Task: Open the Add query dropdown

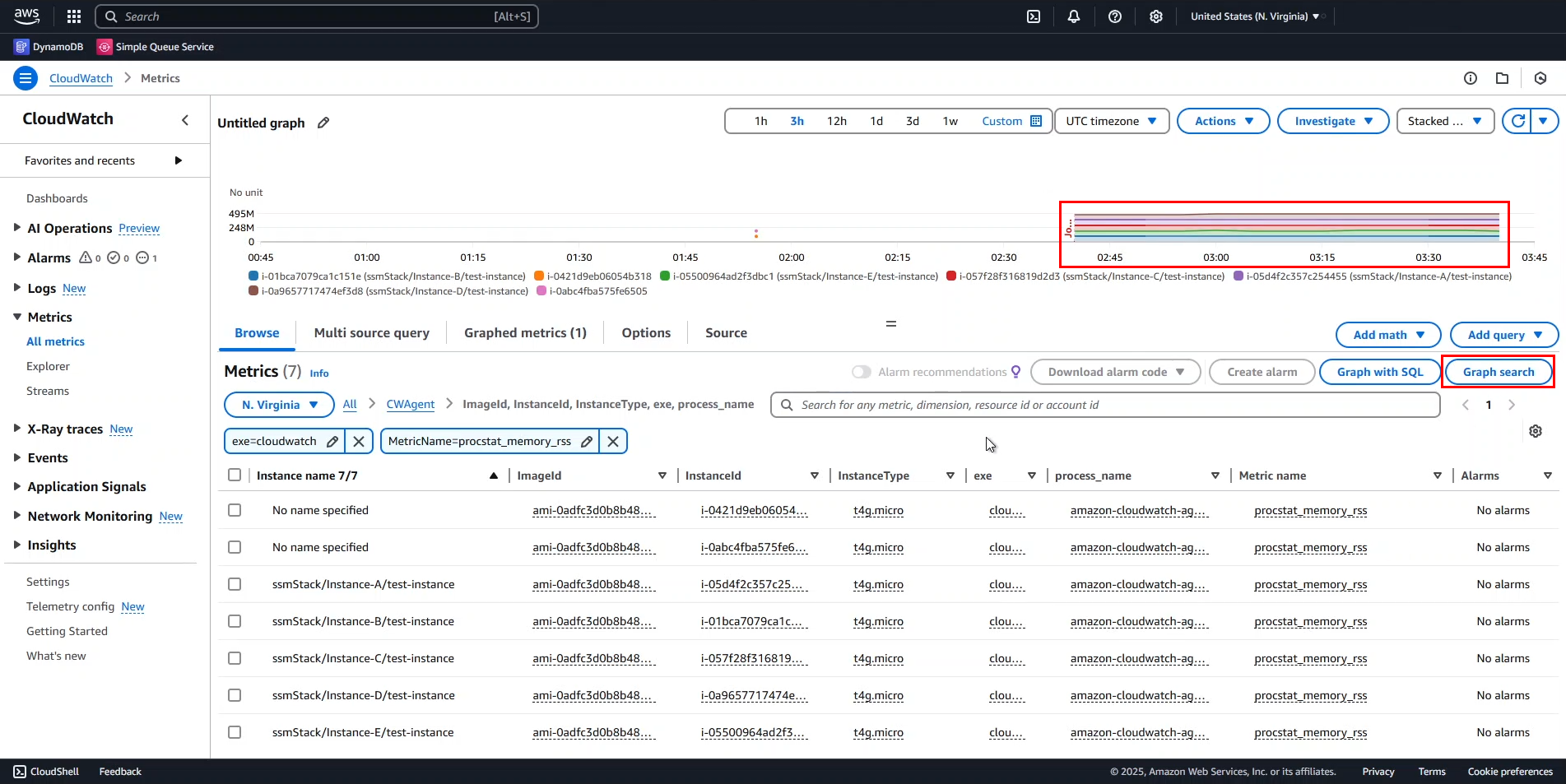Action: tap(1504, 335)
